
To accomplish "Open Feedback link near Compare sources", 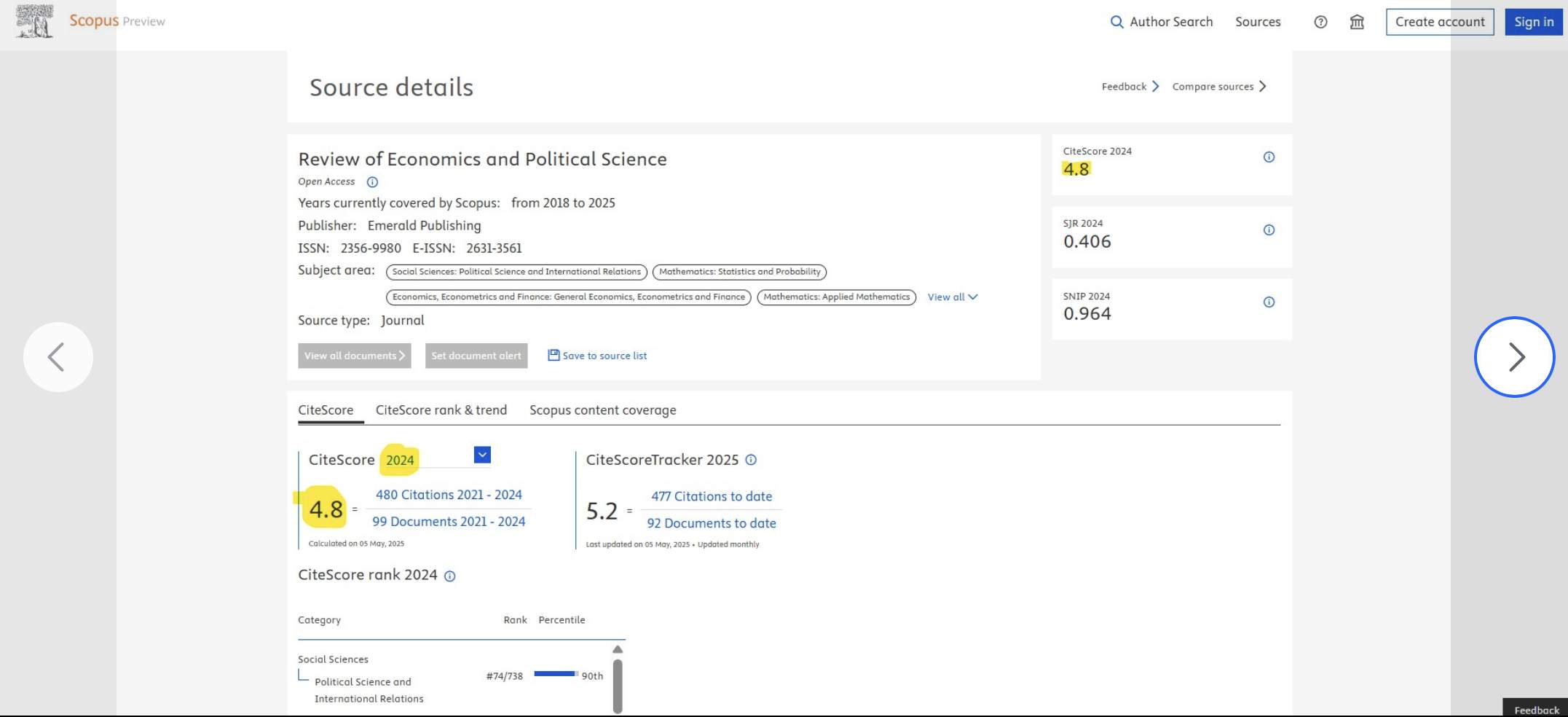I will click(1130, 87).
